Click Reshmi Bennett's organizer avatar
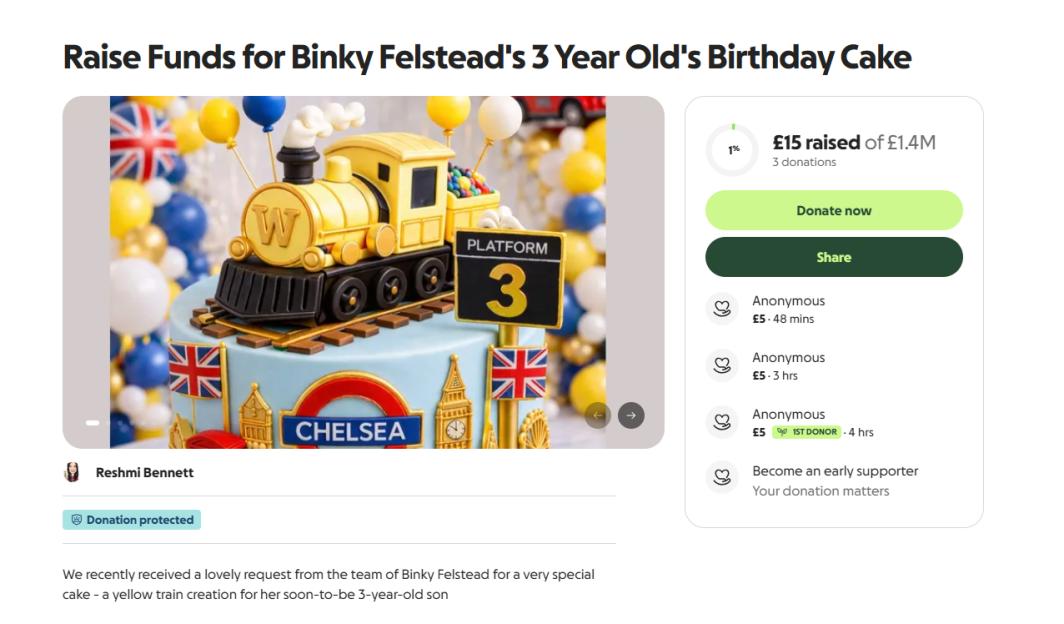 [x=72, y=472]
